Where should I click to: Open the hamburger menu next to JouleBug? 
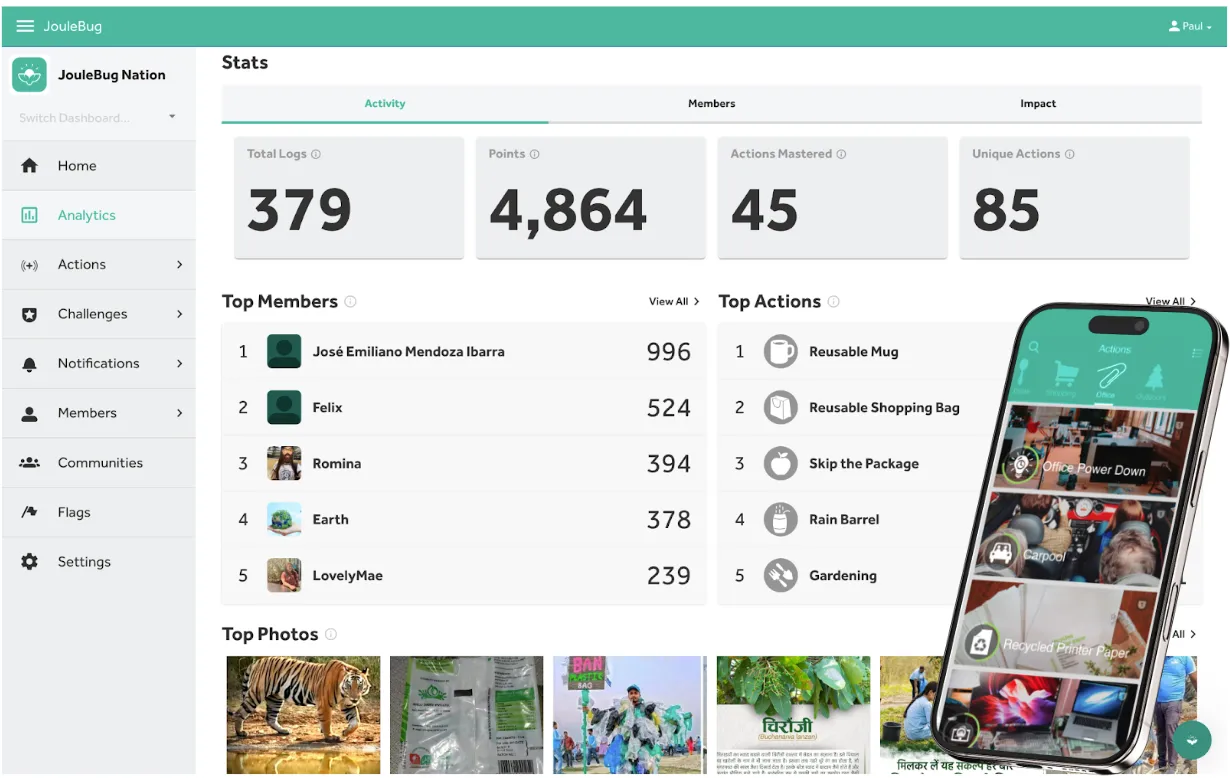point(25,26)
